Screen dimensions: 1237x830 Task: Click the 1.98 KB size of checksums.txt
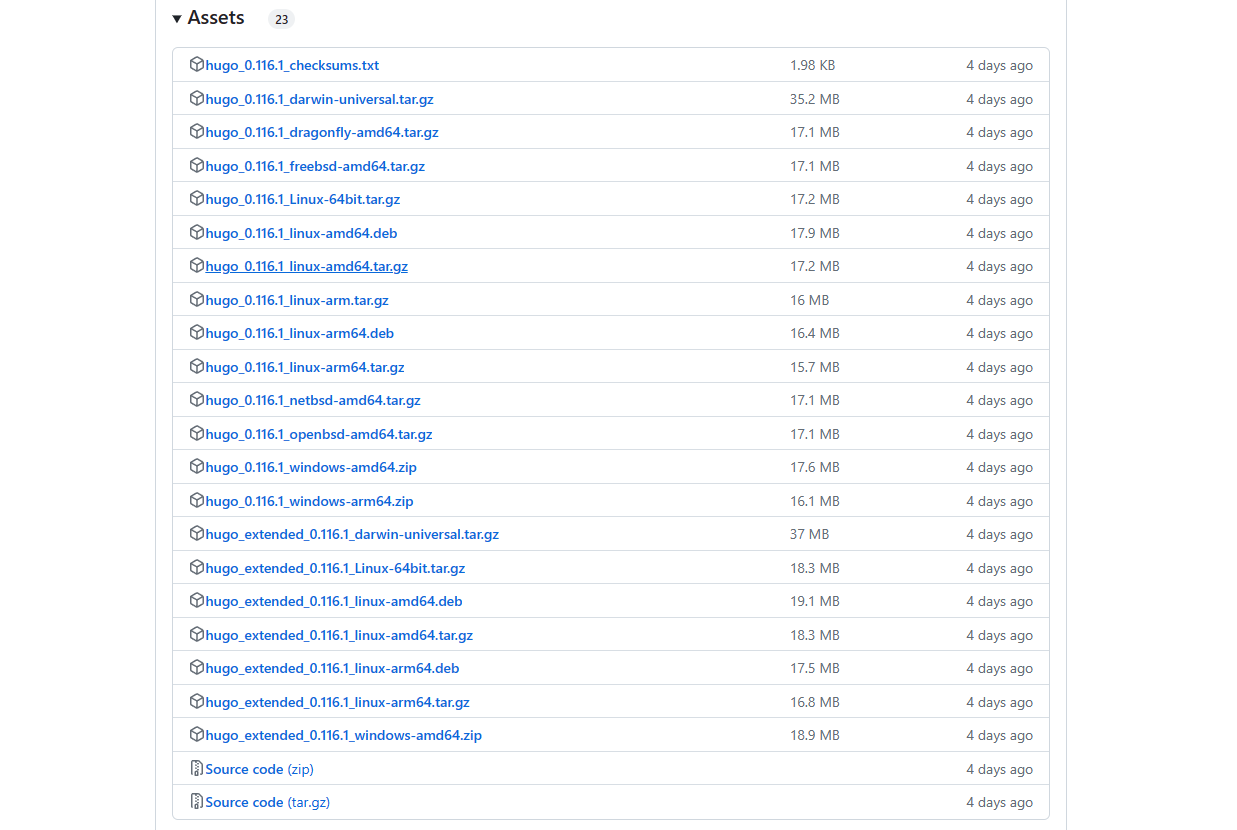point(813,66)
